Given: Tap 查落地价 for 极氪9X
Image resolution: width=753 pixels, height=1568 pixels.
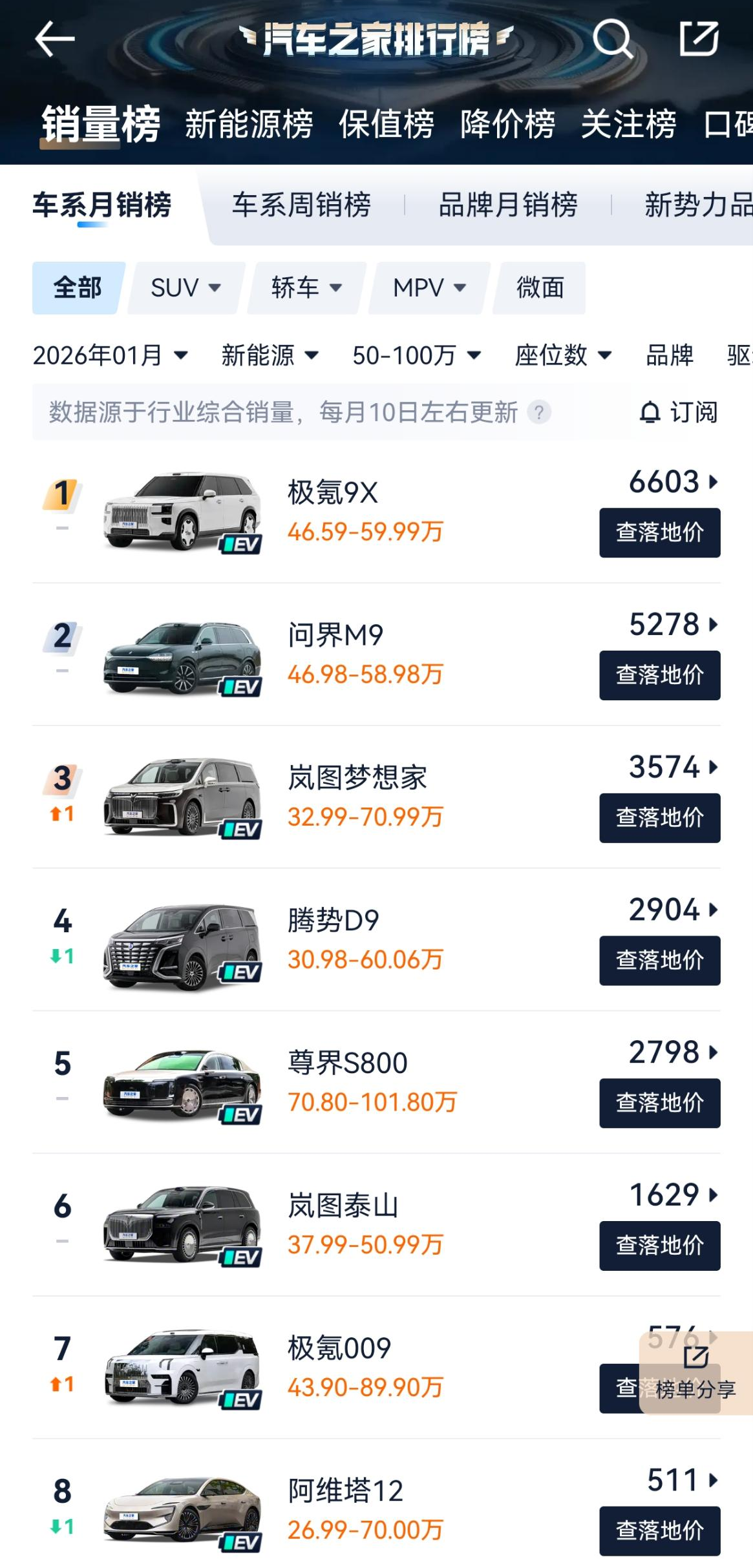Looking at the screenshot, I should click(659, 533).
